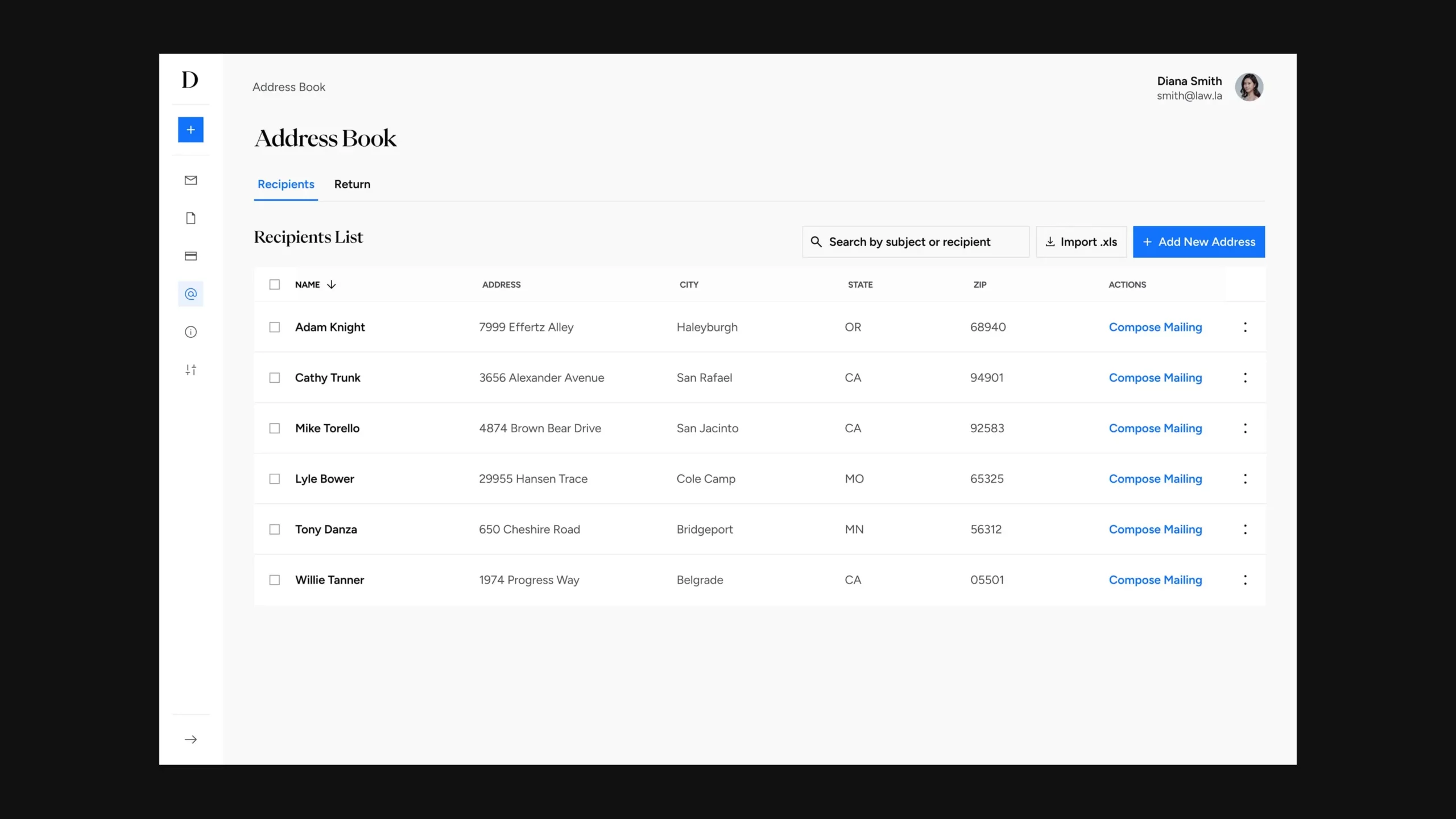Open the info circle sidebar icon
Screen dimensions: 1456x819
point(191,332)
